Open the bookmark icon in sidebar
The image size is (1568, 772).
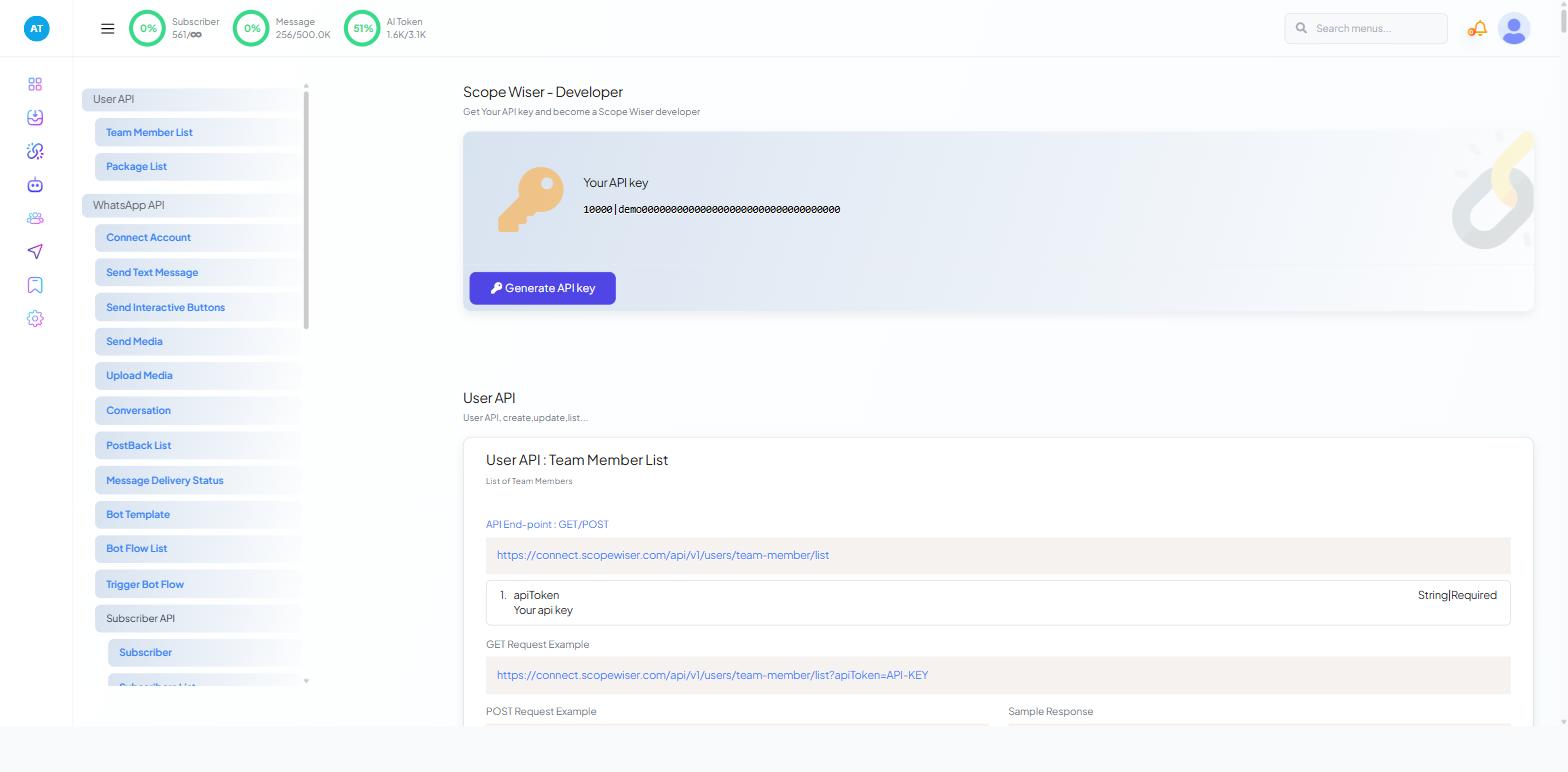coord(35,285)
